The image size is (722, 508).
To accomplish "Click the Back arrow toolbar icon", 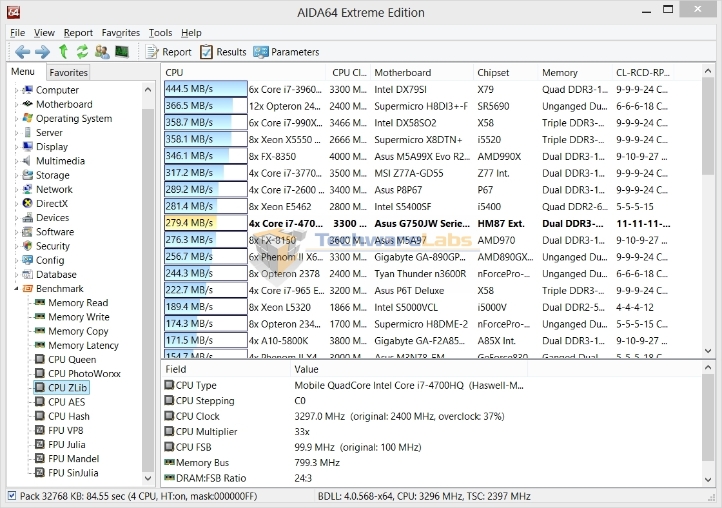I will click(x=23, y=52).
